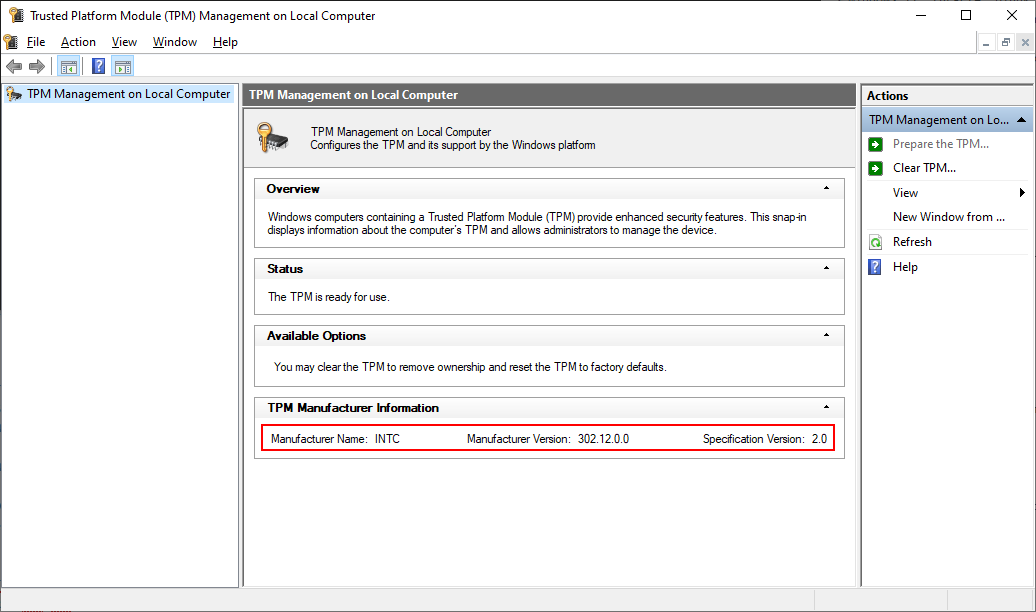Click the blue Help toolbar icon
This screenshot has height=612, width=1036.
click(98, 67)
